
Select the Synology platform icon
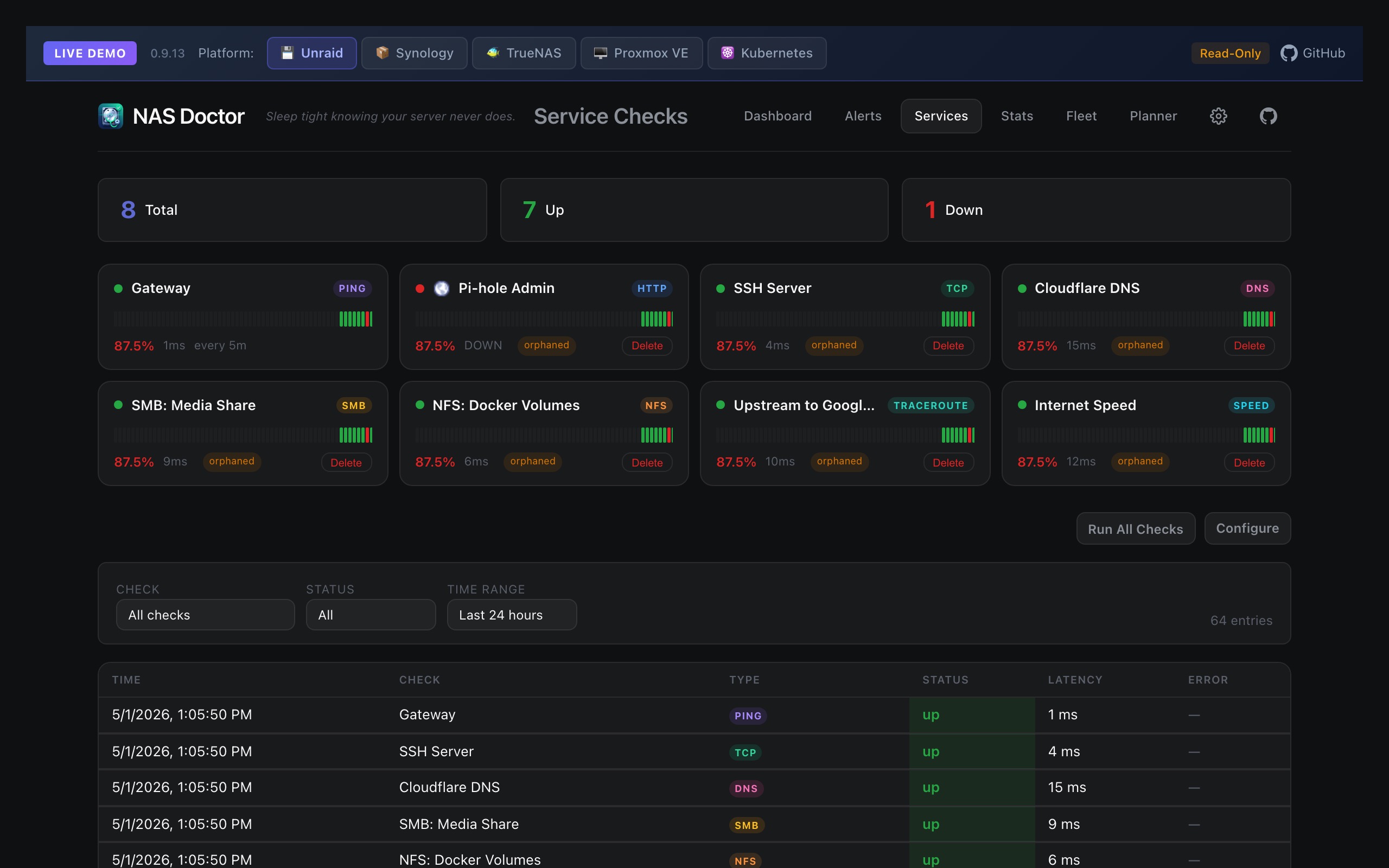383,53
